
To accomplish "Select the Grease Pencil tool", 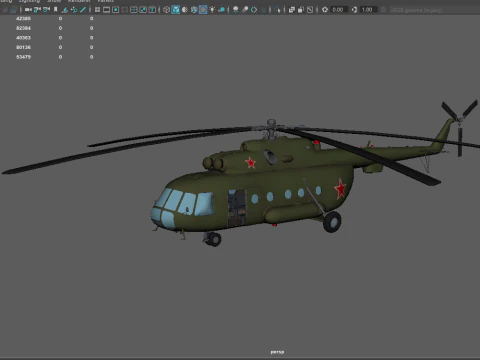I will pos(83,10).
